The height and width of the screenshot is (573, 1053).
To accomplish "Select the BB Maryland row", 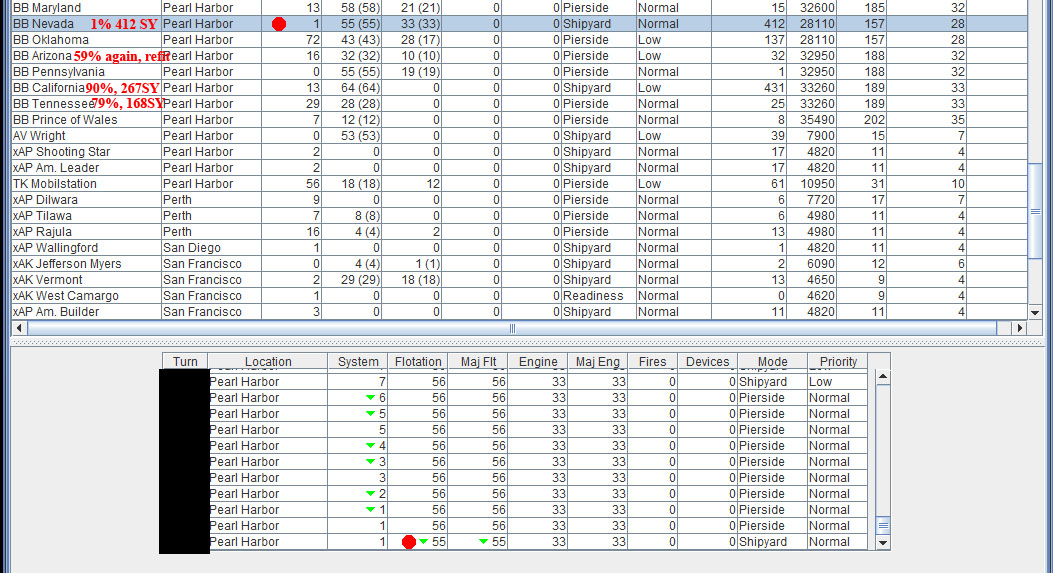I will point(520,8).
